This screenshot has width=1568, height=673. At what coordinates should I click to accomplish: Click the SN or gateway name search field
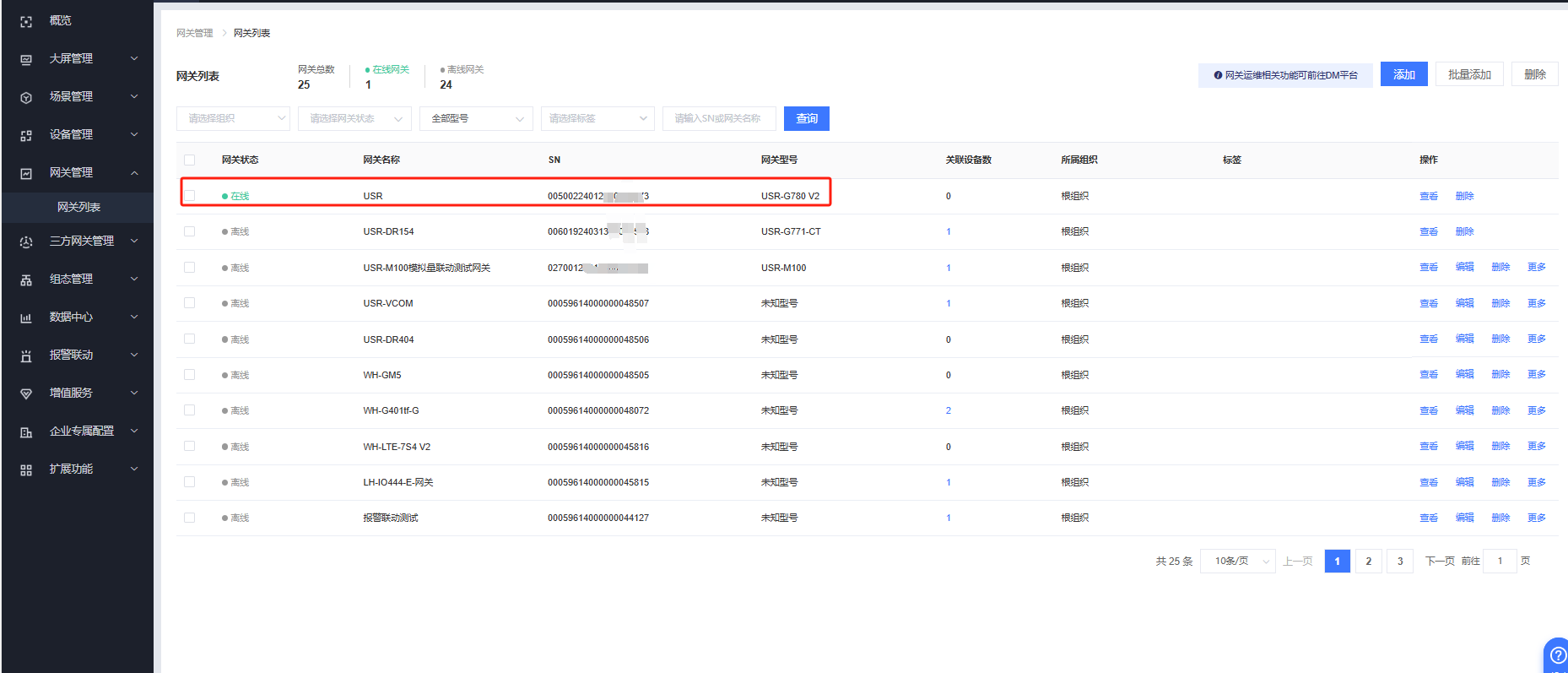[718, 119]
